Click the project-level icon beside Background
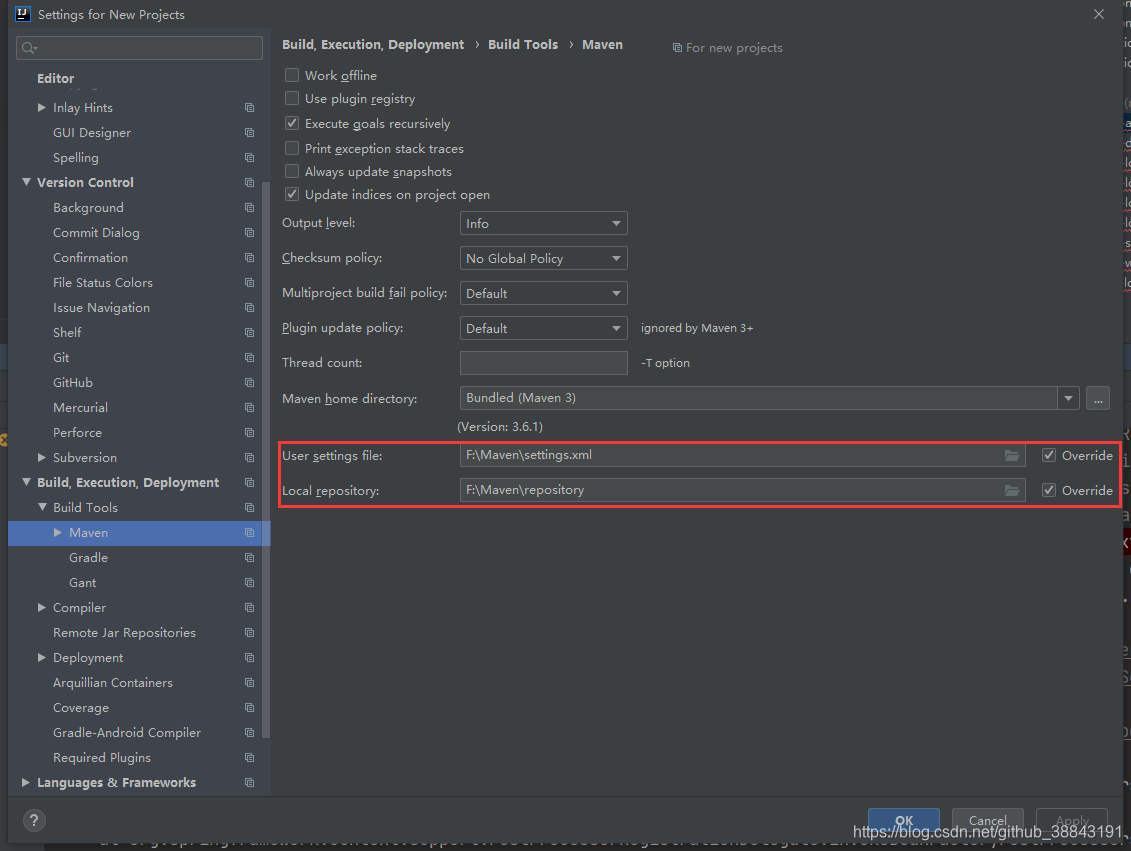 pyautogui.click(x=250, y=208)
